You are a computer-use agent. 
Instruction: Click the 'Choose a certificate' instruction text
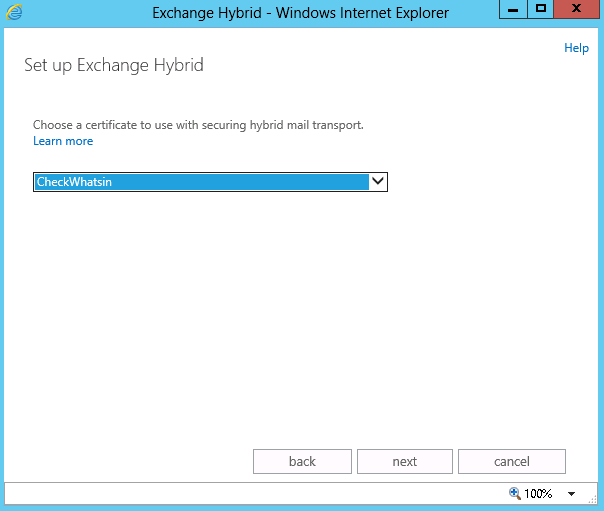198,125
